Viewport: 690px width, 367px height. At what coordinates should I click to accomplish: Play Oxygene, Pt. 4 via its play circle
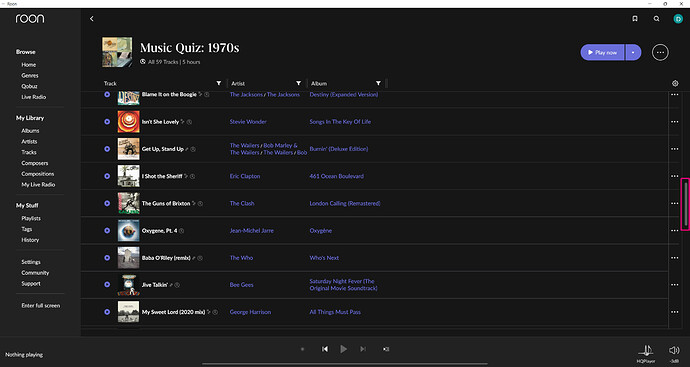(x=107, y=230)
